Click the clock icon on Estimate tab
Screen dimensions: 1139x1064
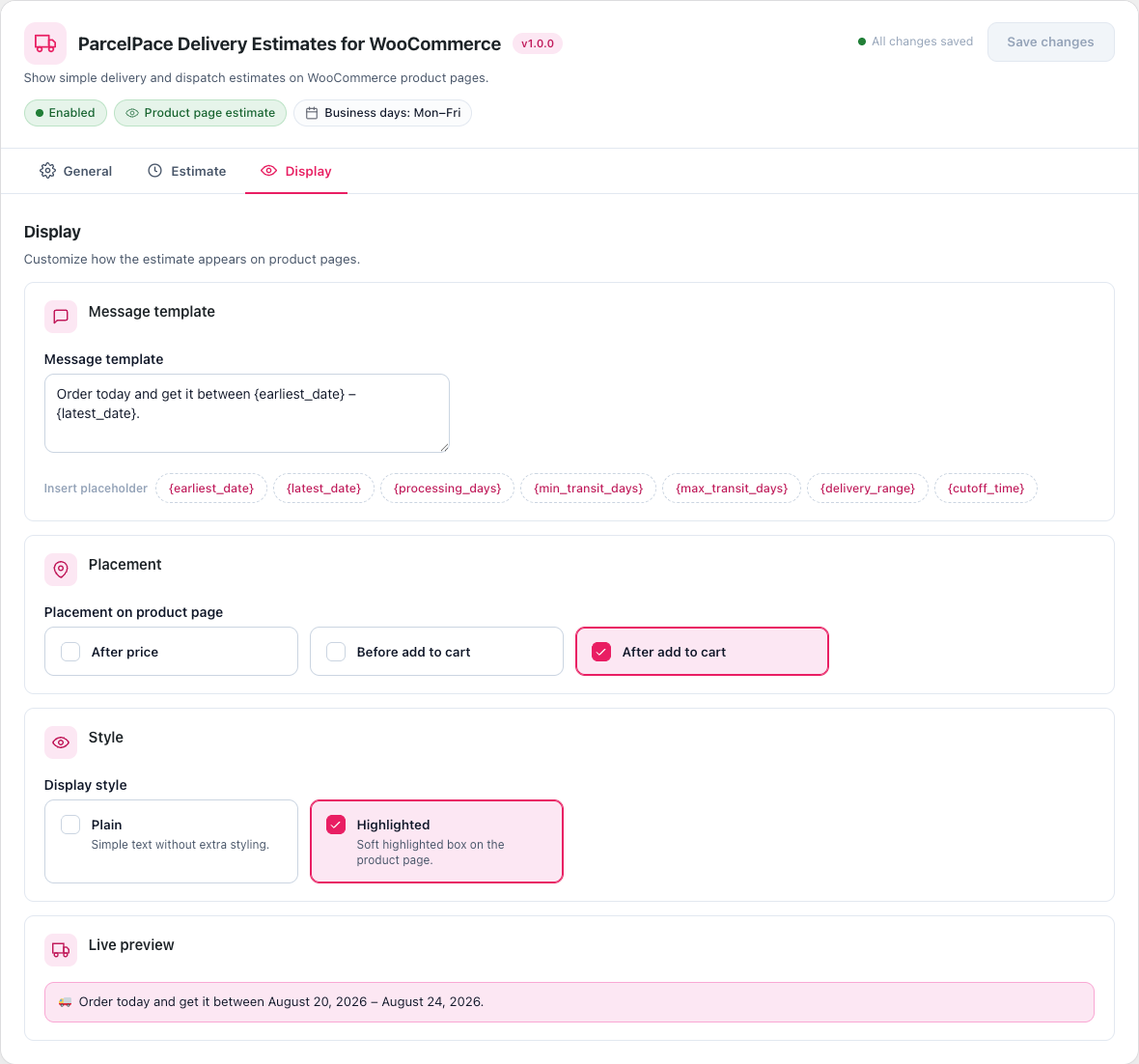point(154,171)
